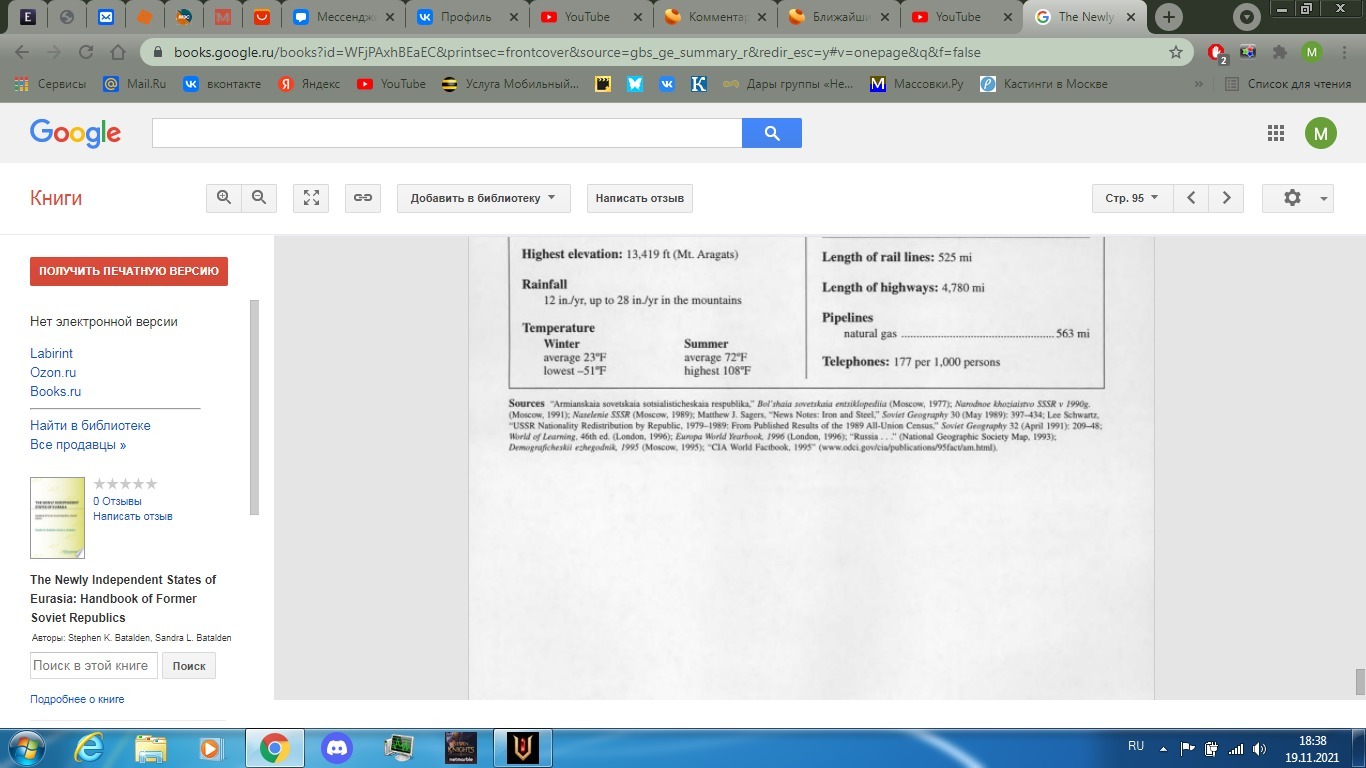Open the Список для чтения reading list
Image resolution: width=1366 pixels, height=768 pixels.
tap(1289, 84)
